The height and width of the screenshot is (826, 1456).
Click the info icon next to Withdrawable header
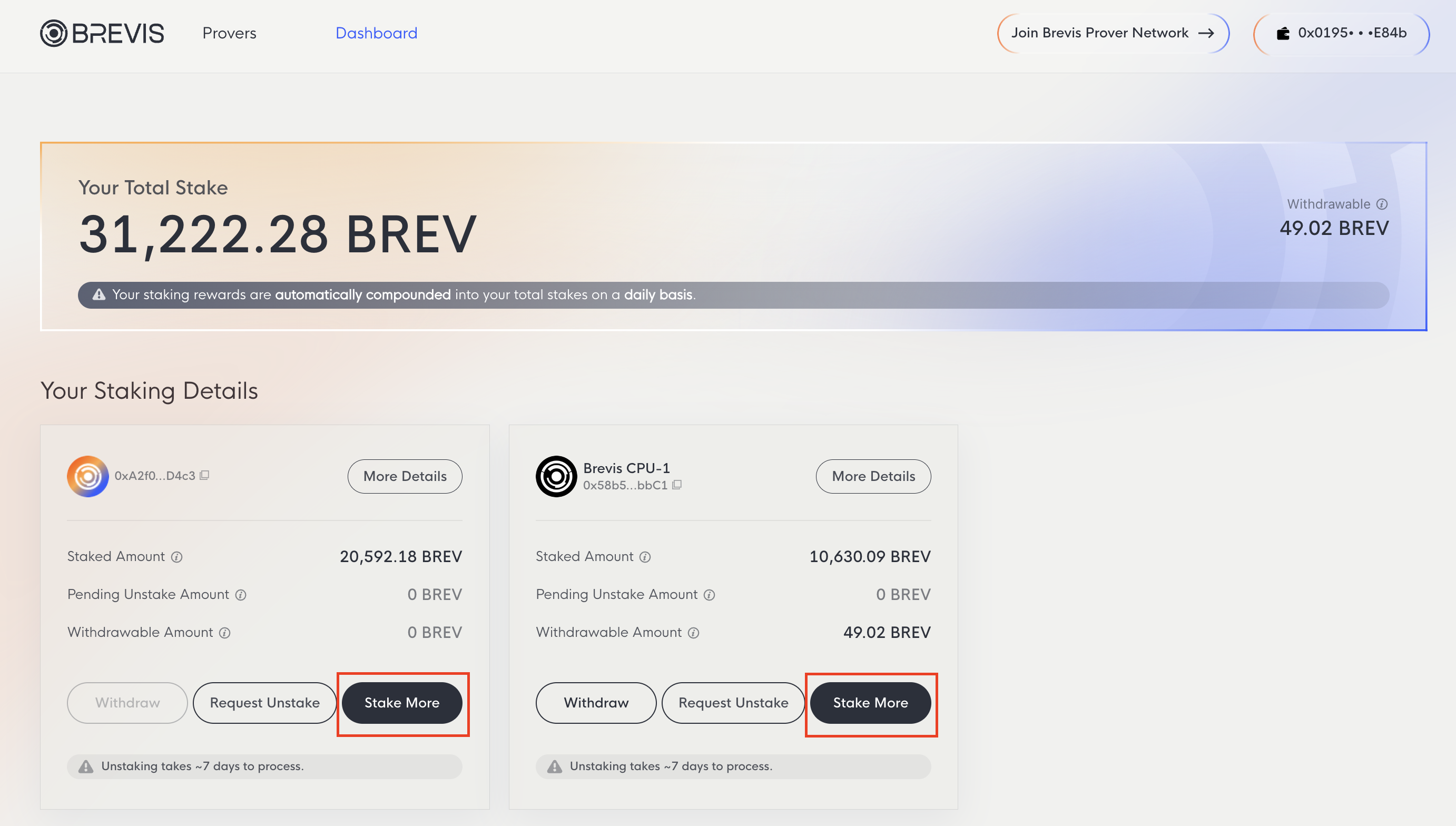1382,204
